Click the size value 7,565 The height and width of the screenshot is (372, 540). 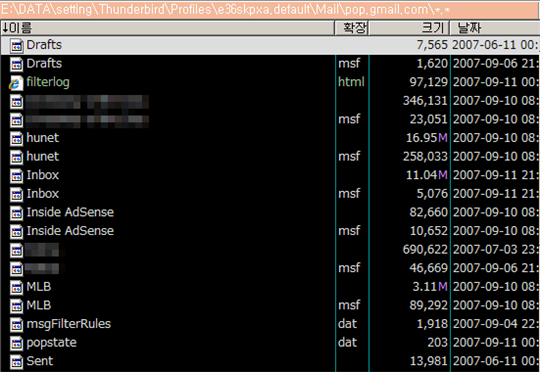(432, 45)
